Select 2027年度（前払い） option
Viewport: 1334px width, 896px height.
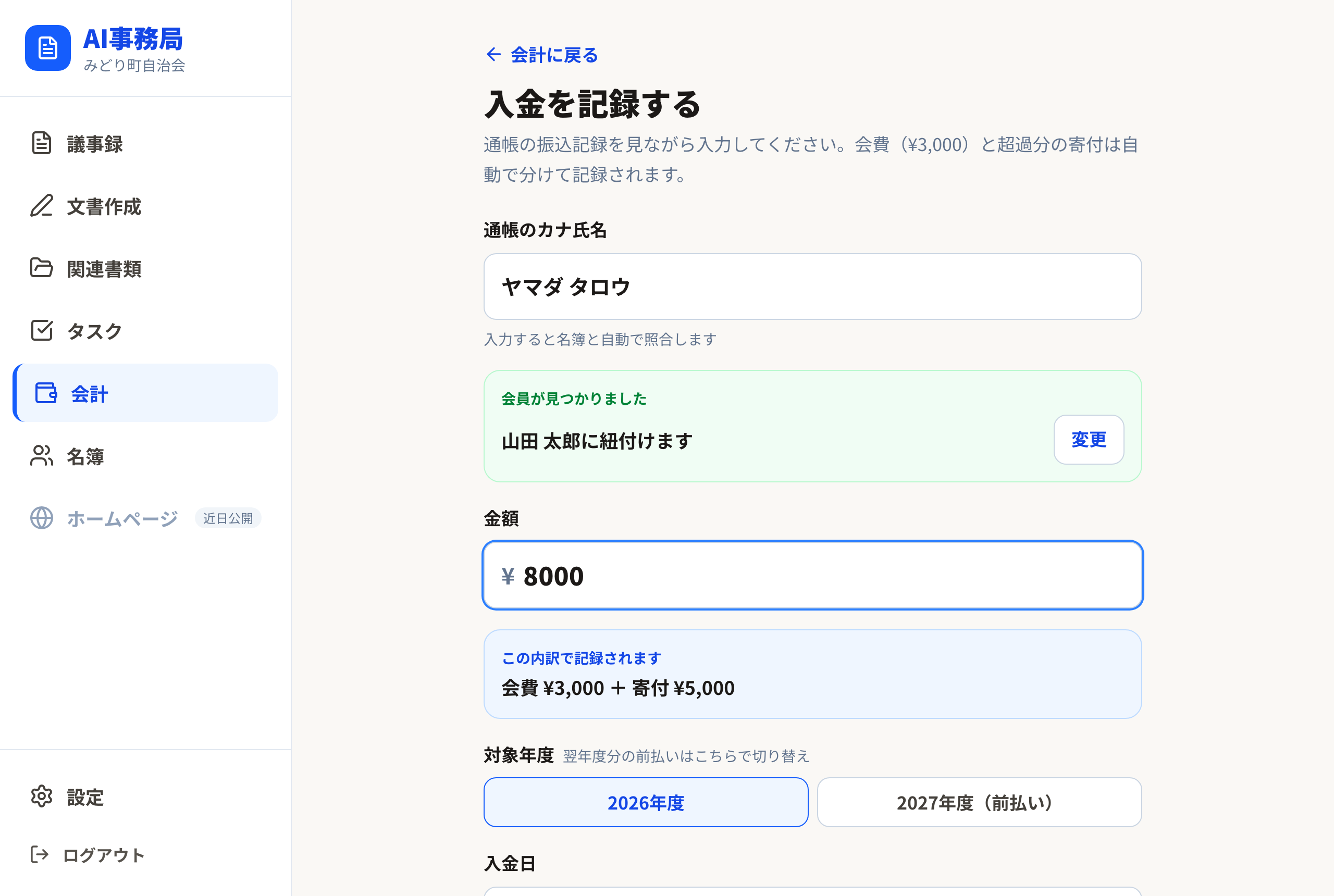[979, 802]
